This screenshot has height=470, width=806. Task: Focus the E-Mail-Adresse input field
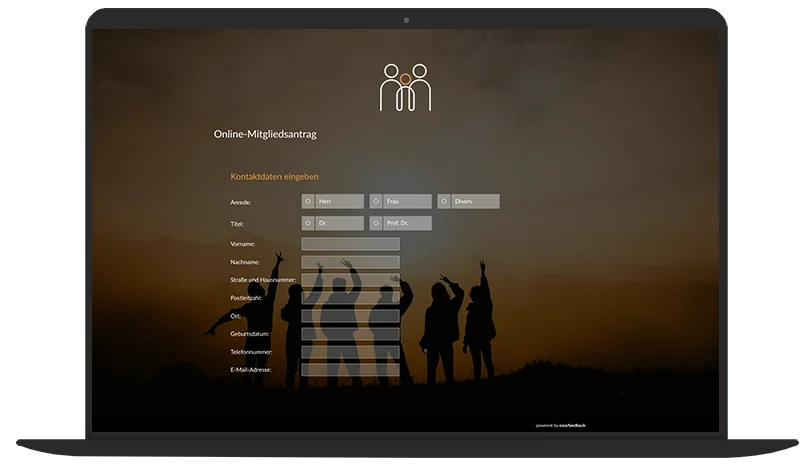[x=350, y=370]
